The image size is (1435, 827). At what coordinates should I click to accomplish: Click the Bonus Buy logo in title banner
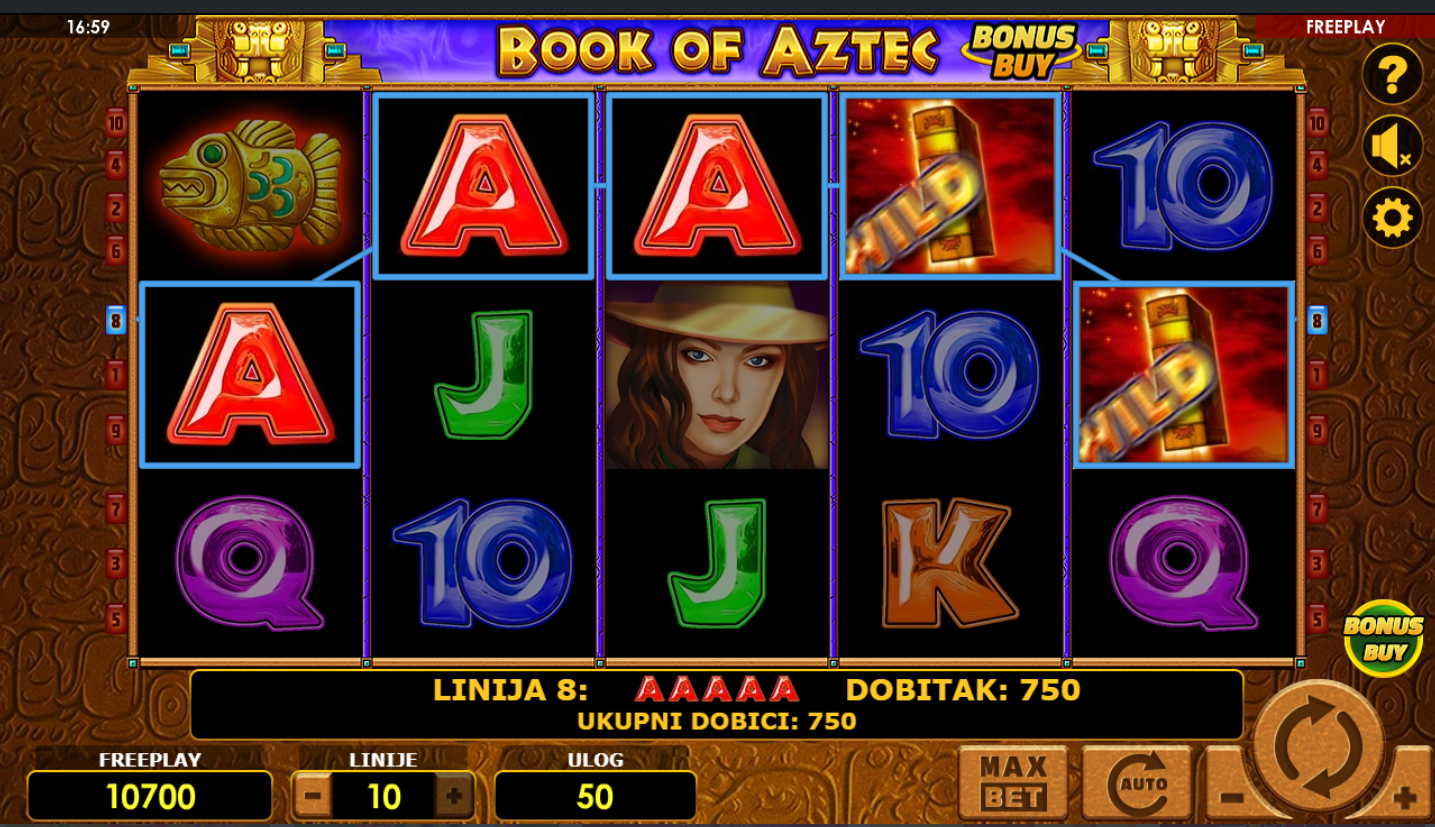coord(1022,51)
